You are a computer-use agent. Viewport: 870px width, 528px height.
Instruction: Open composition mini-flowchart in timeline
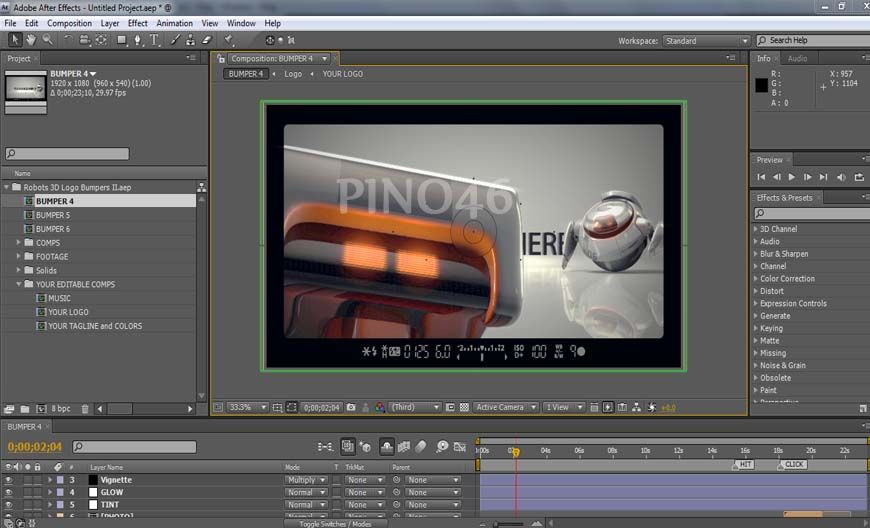[325, 446]
